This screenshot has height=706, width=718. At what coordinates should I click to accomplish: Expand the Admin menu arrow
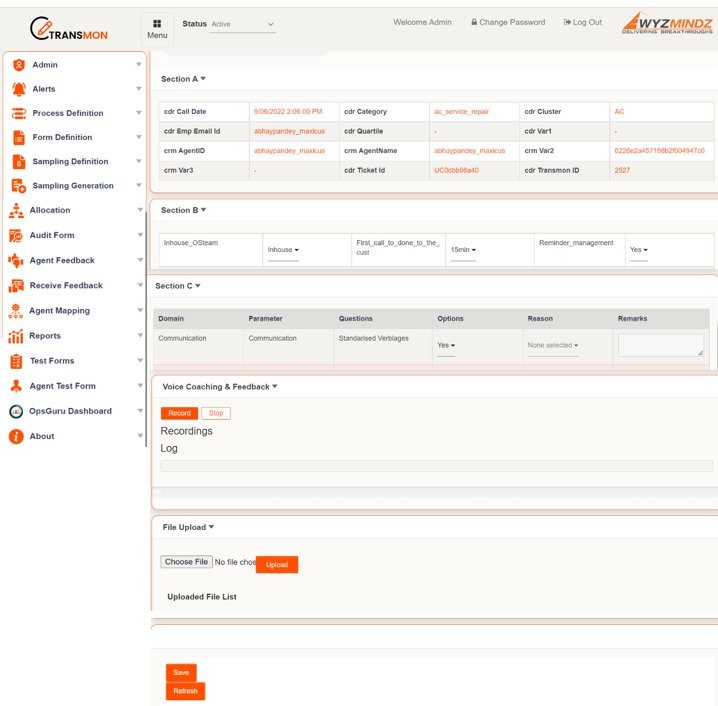coord(139,65)
